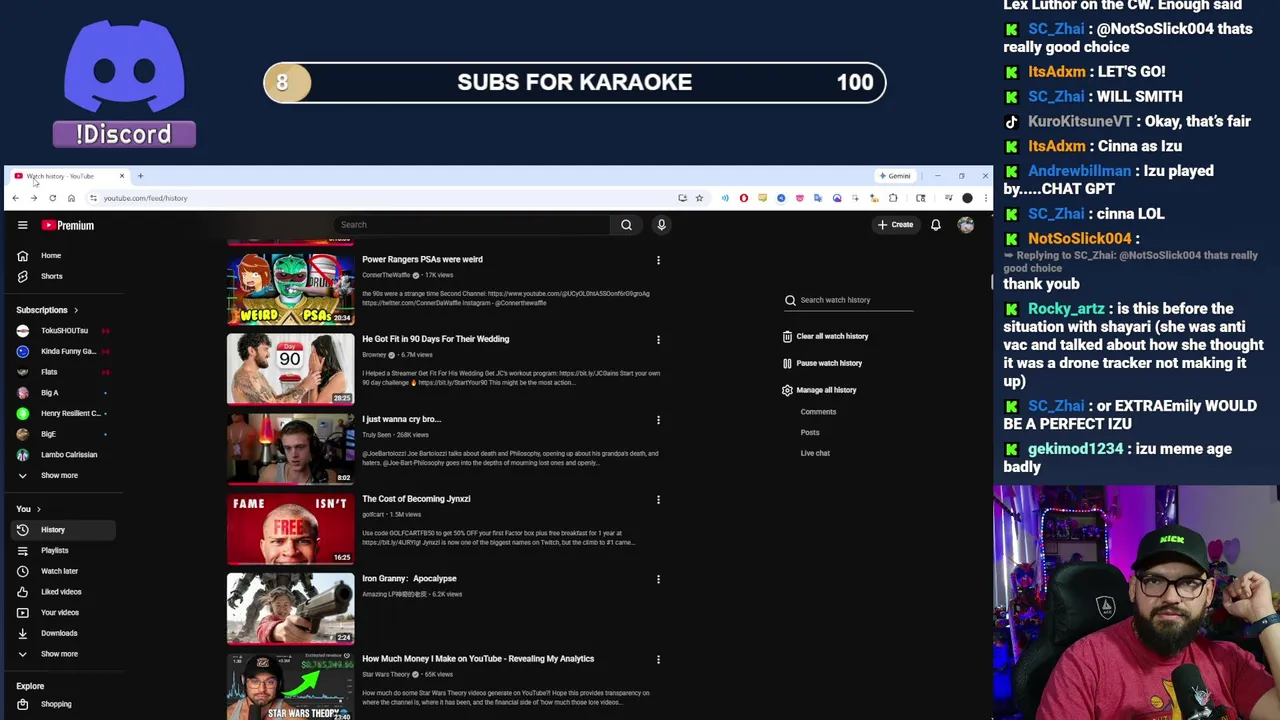The height and width of the screenshot is (720, 1280).
Task: Open How Much Money I Make title
Action: tap(478, 658)
